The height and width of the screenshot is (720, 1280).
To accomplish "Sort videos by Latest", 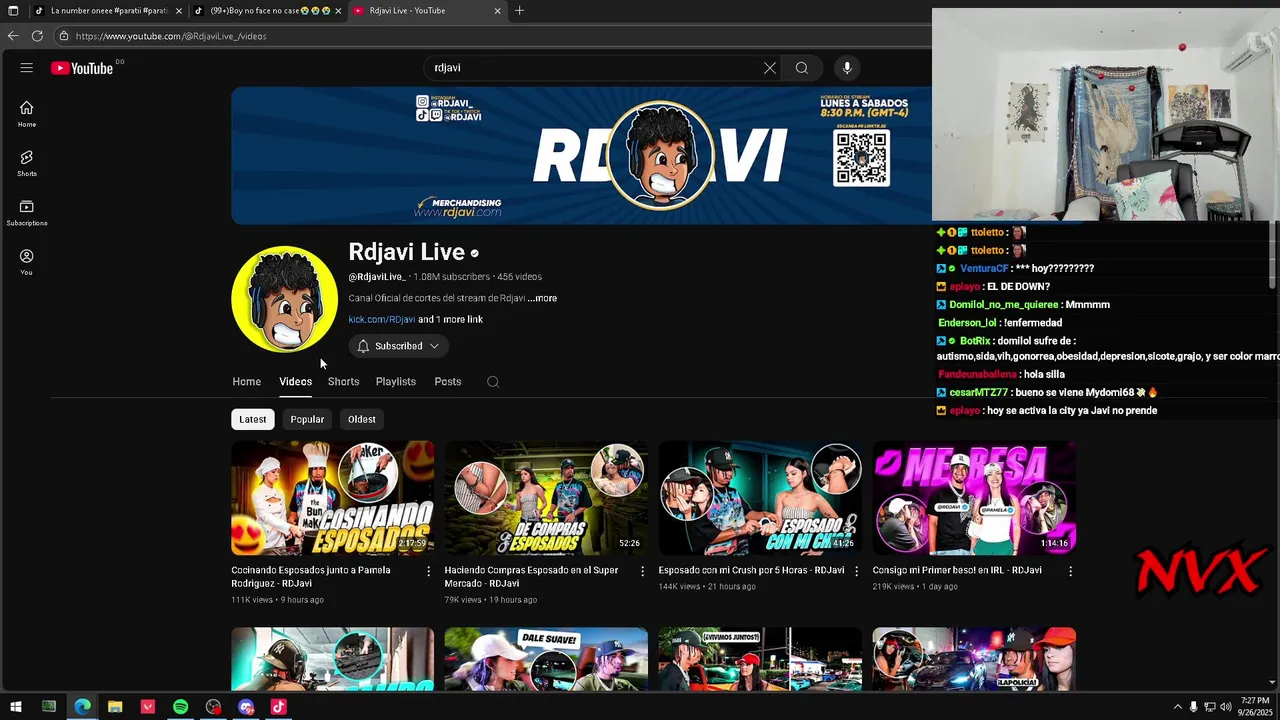I will click(253, 420).
